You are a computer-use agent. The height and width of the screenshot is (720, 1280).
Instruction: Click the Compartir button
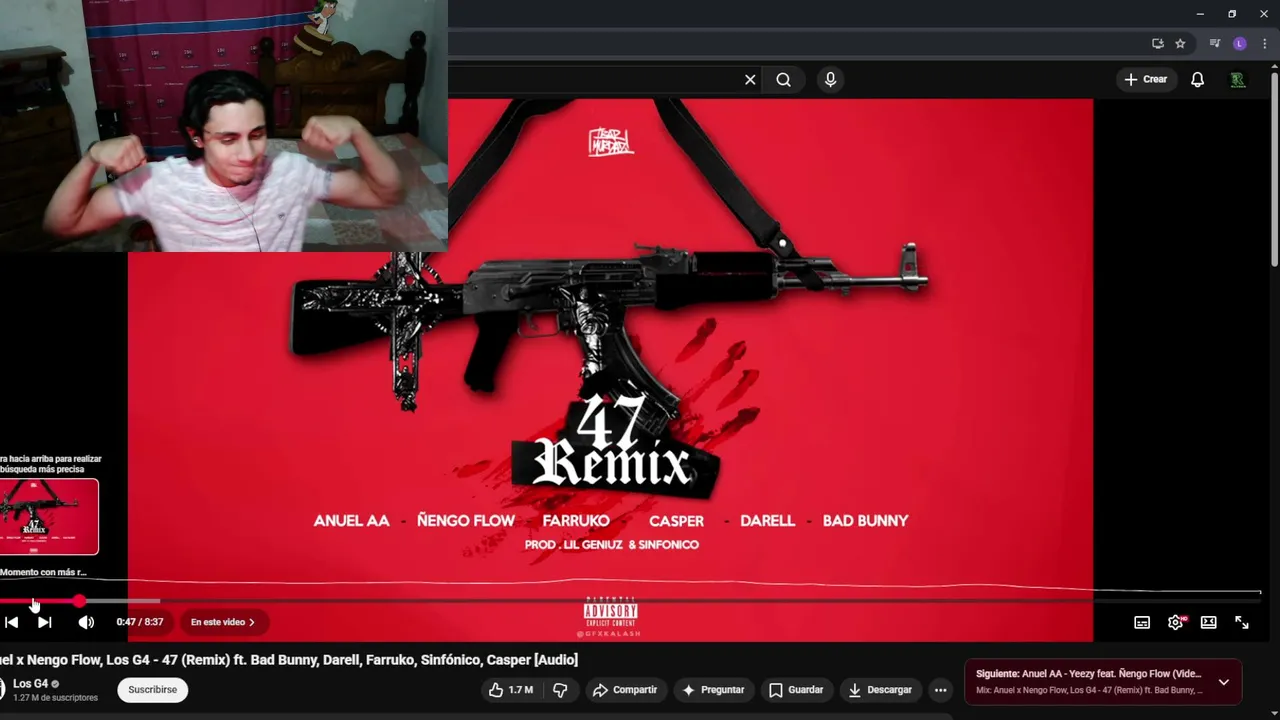click(625, 690)
